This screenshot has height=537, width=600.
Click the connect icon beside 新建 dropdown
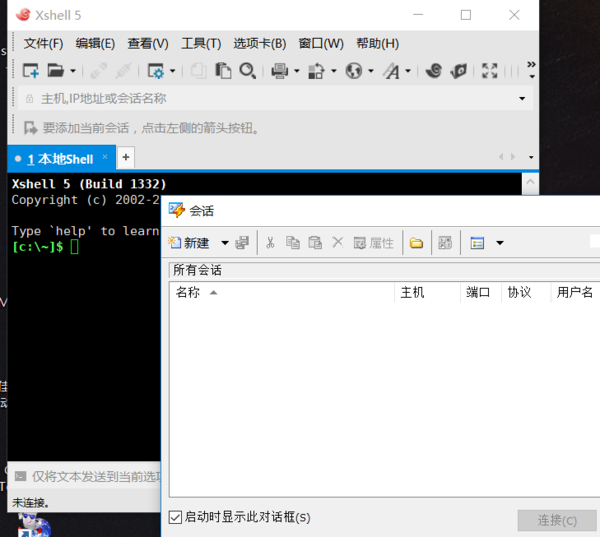click(242, 243)
